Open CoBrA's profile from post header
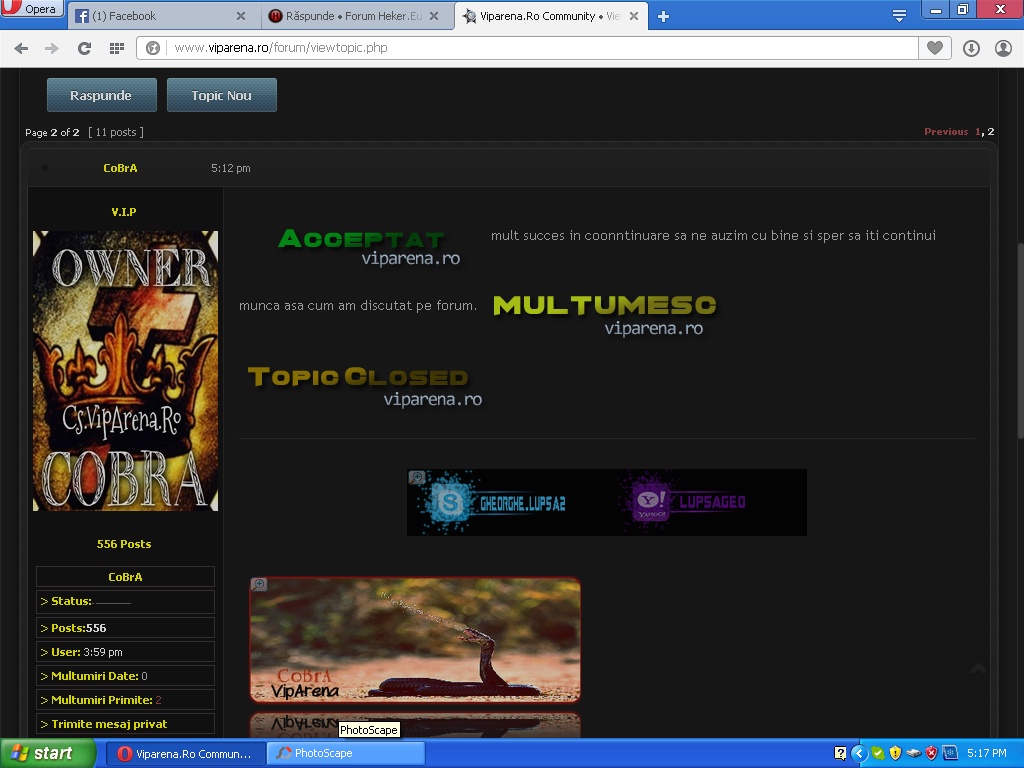 point(120,168)
